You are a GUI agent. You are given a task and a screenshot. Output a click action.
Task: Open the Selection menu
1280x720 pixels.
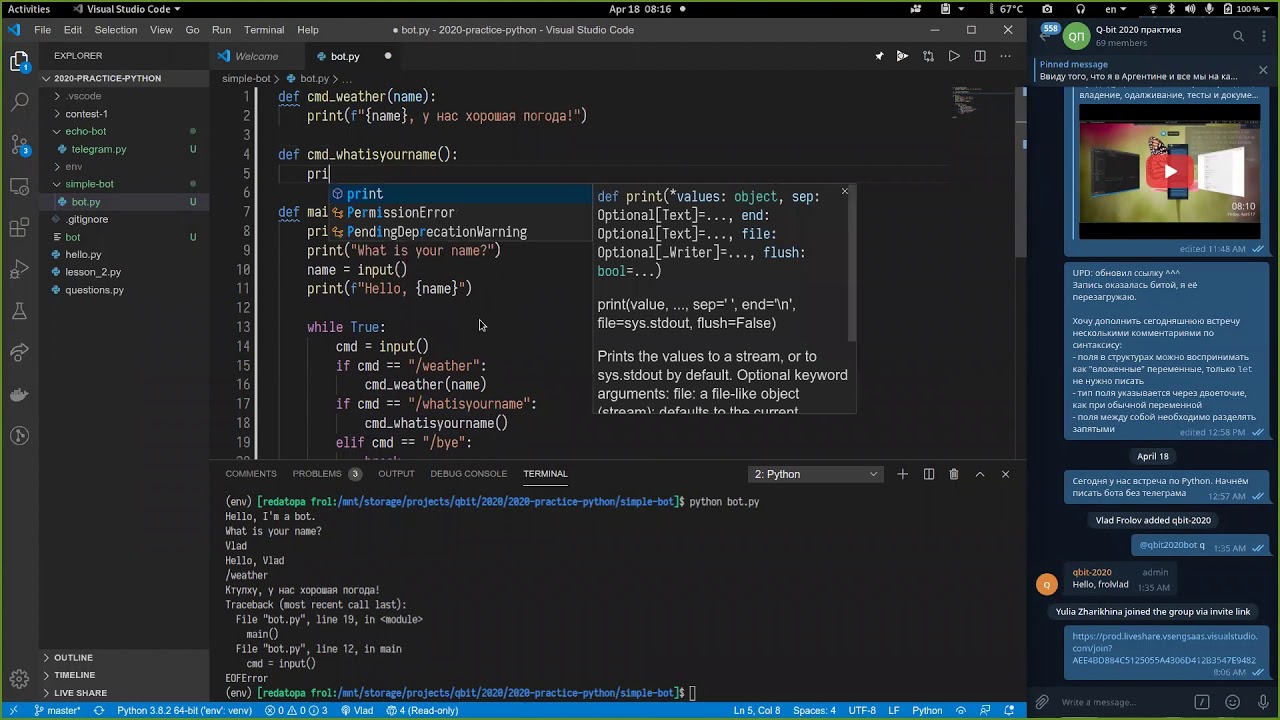(x=116, y=30)
